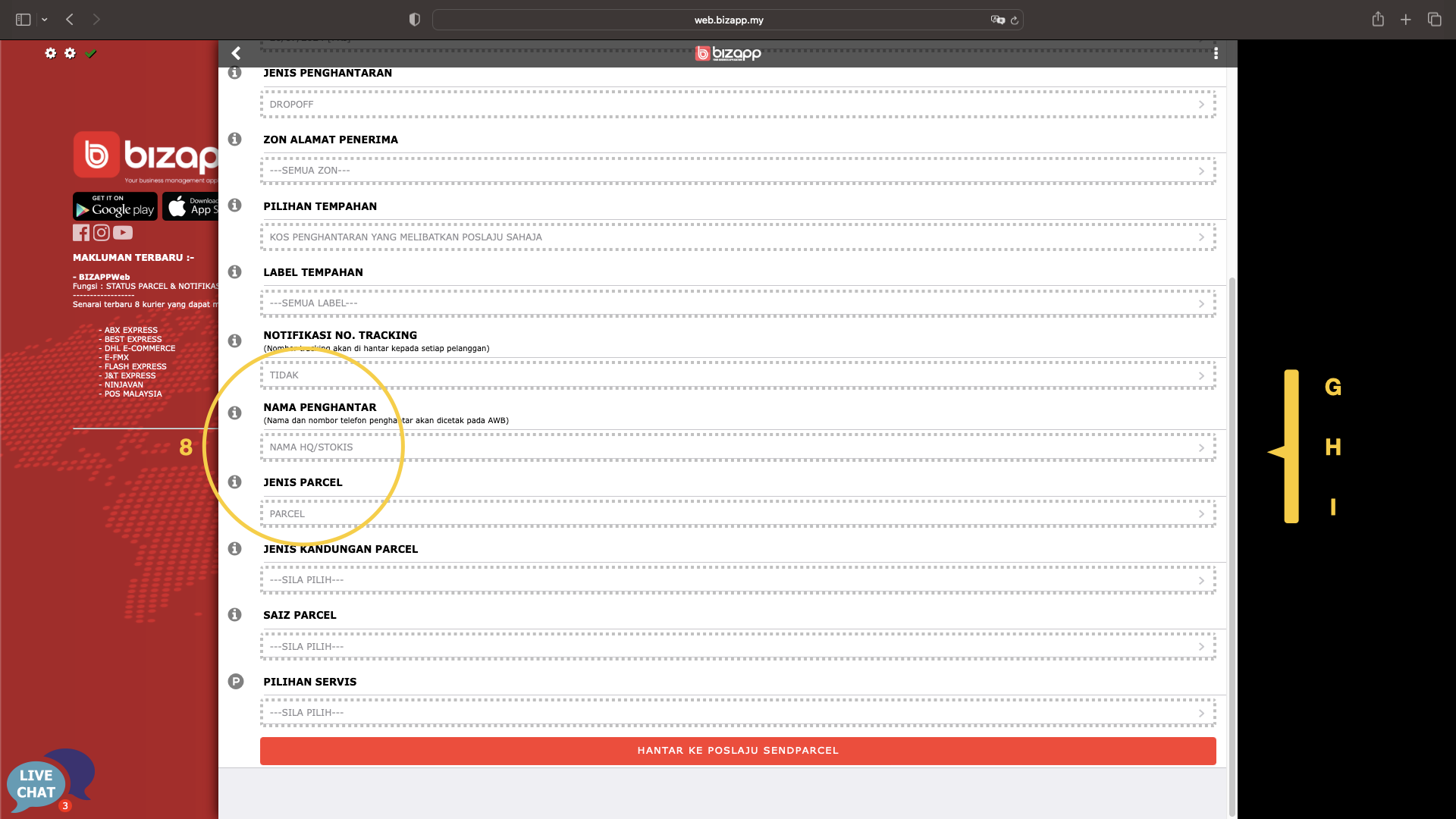The height and width of the screenshot is (819, 1456).
Task: Open the DROPOFF delivery type dropdown
Action: coord(738,104)
